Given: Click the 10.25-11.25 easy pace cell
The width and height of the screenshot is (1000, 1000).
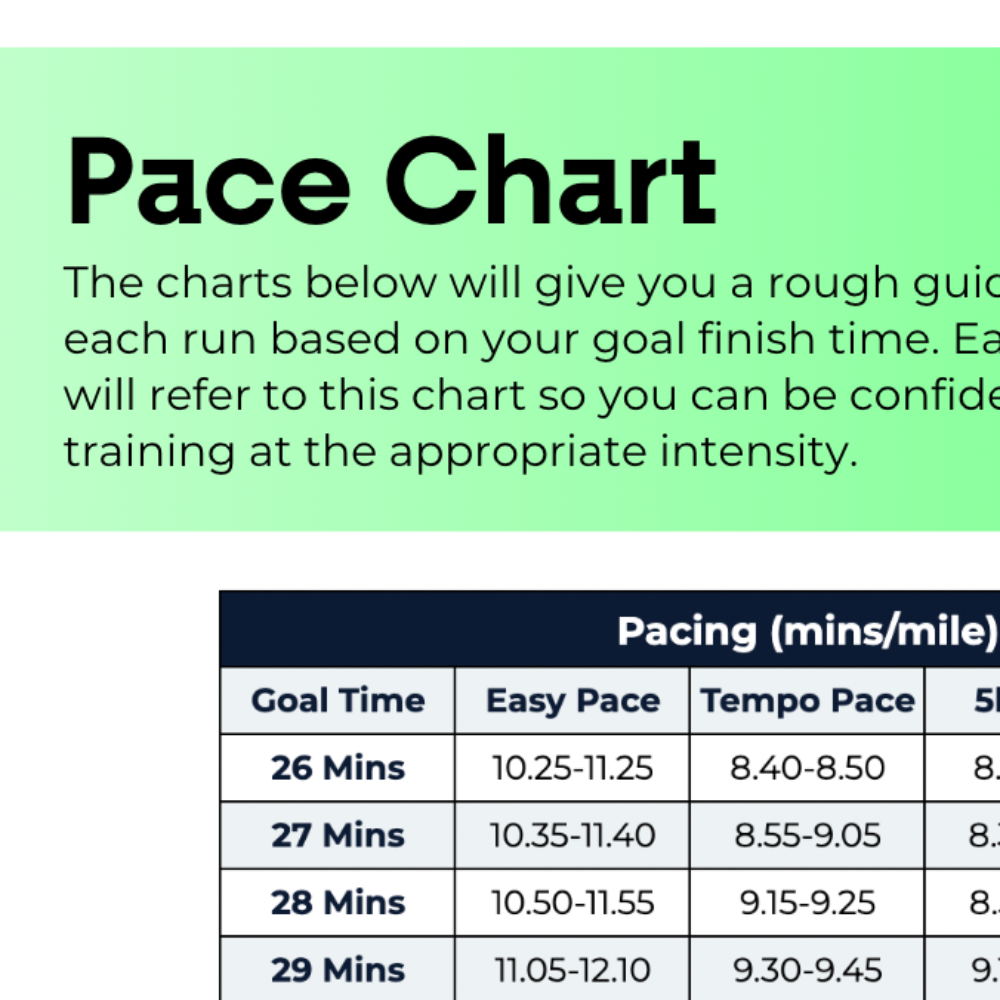Looking at the screenshot, I should coord(572,768).
